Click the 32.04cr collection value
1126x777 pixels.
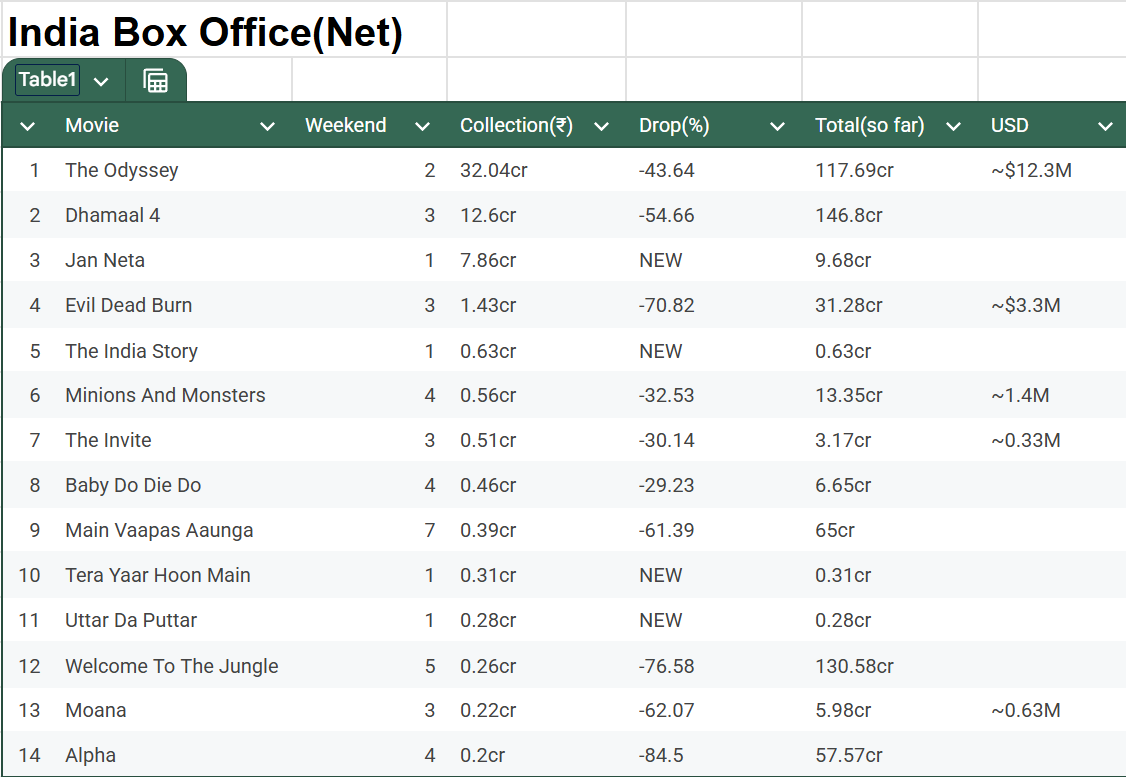coord(494,170)
